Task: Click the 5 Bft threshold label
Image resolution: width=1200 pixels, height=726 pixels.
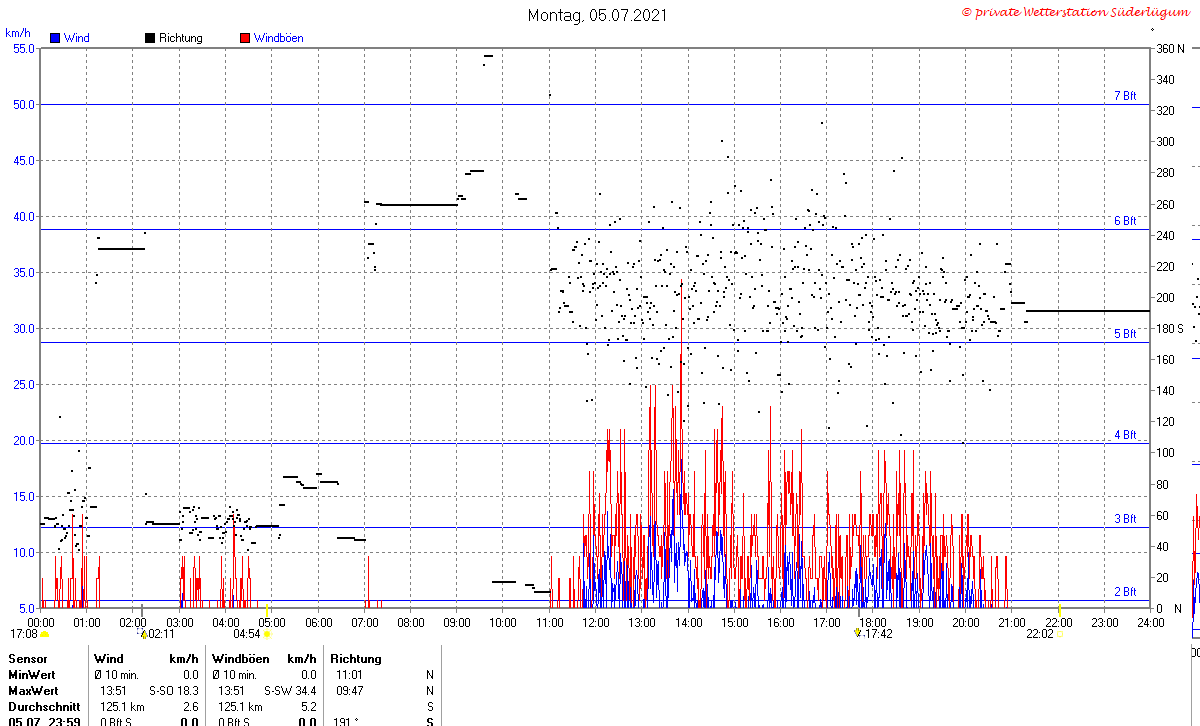Action: (1125, 334)
